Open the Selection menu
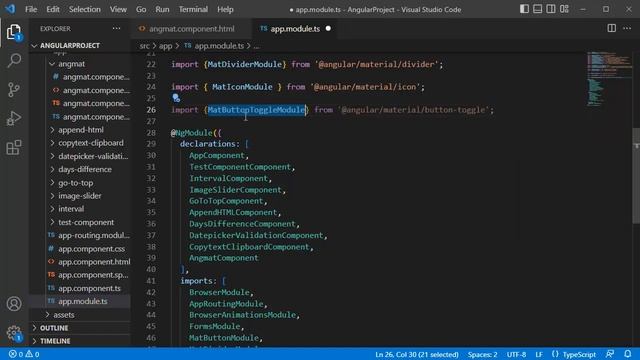This screenshot has width=640, height=360. [x=84, y=9]
